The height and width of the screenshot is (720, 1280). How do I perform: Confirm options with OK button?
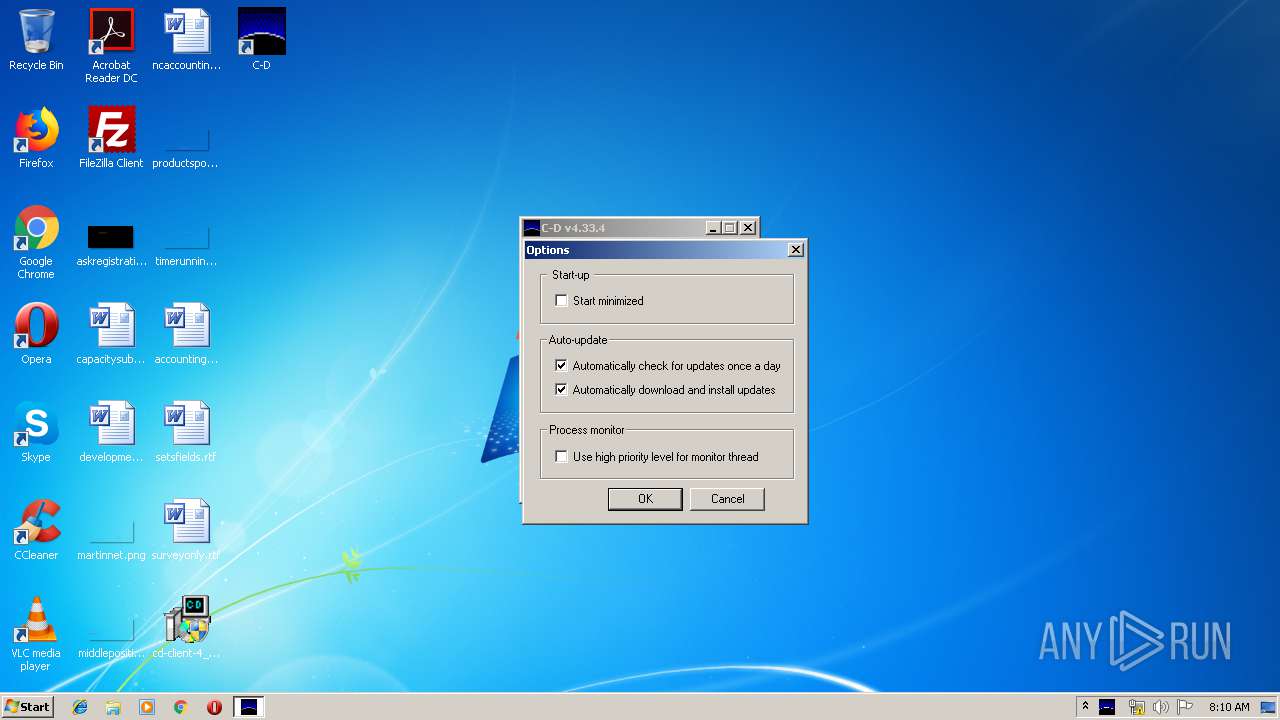(645, 499)
